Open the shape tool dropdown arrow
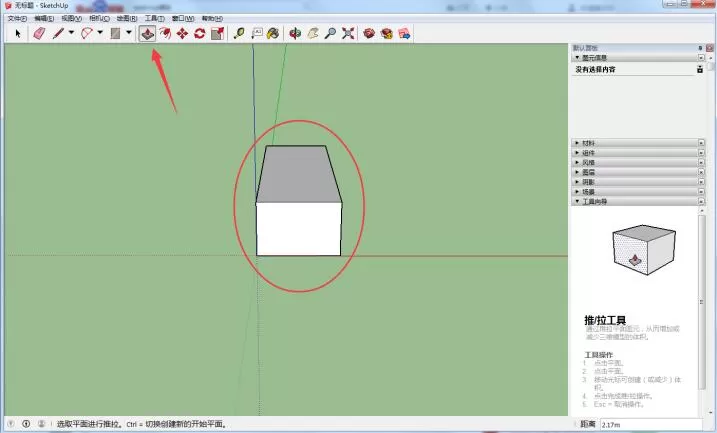The width and height of the screenshot is (717, 433). click(x=129, y=32)
